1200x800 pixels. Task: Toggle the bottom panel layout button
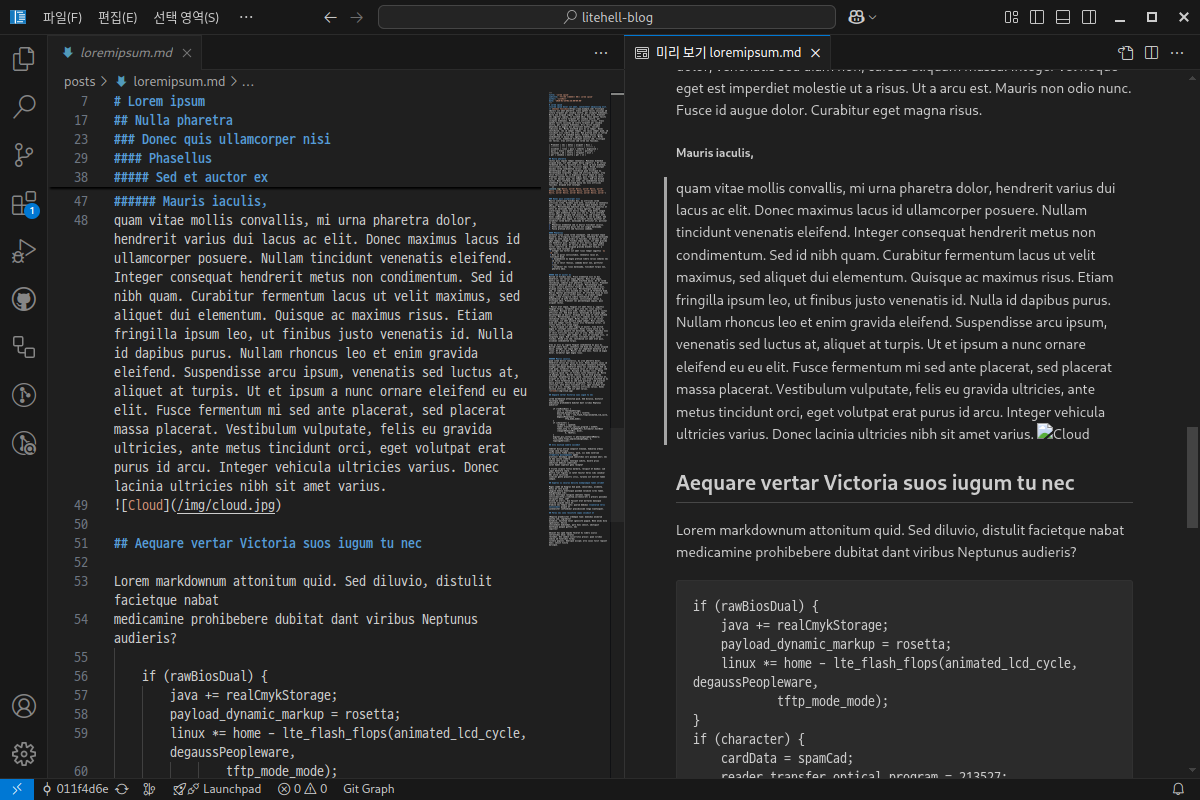pyautogui.click(x=1063, y=17)
